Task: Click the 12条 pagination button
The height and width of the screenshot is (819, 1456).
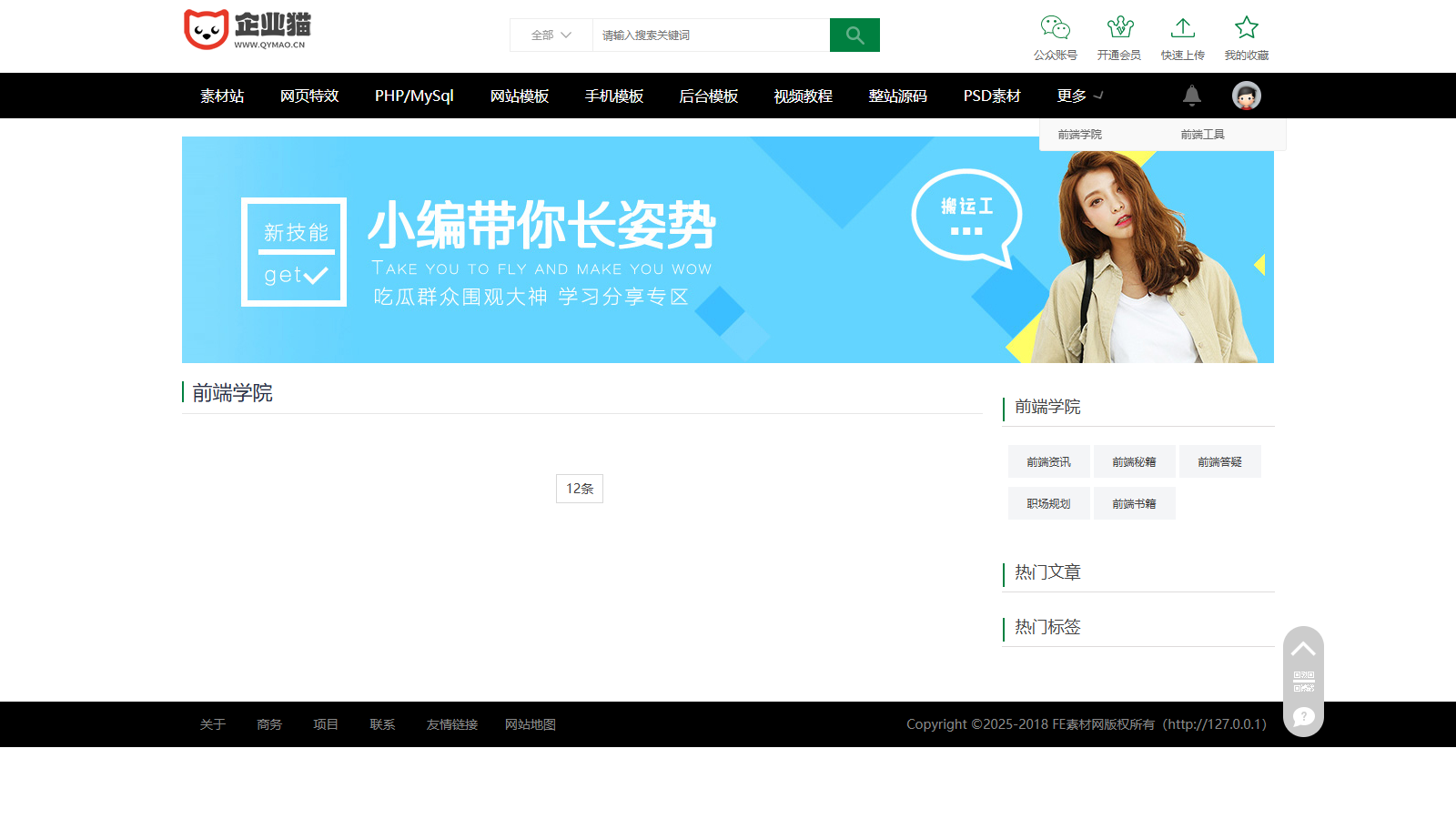Action: 580,488
